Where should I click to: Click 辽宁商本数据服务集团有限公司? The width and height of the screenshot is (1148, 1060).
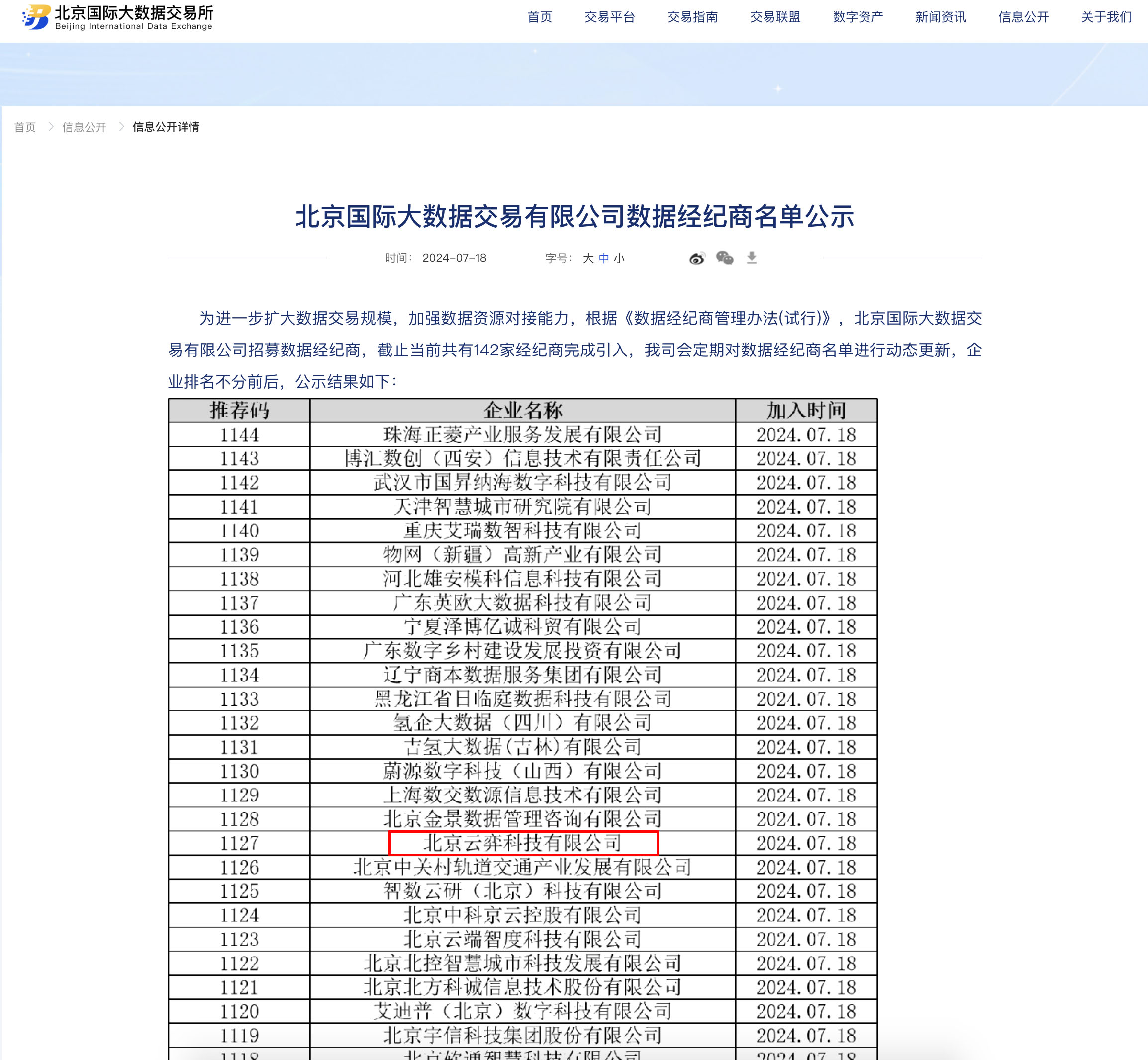[x=523, y=675]
